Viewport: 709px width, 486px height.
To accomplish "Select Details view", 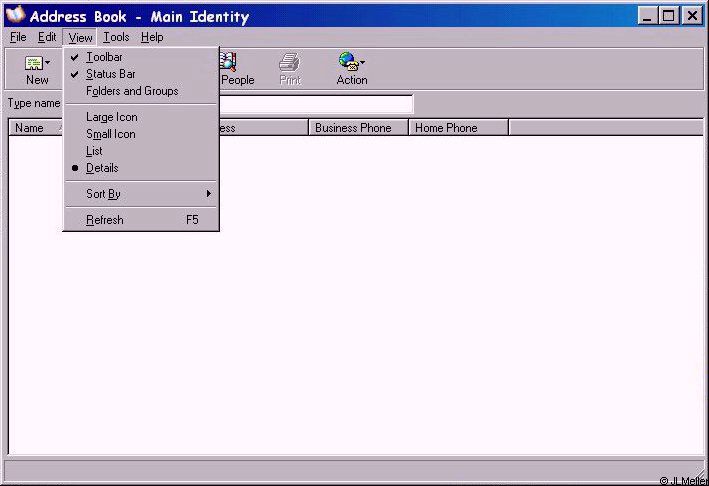I will tap(141, 168).
